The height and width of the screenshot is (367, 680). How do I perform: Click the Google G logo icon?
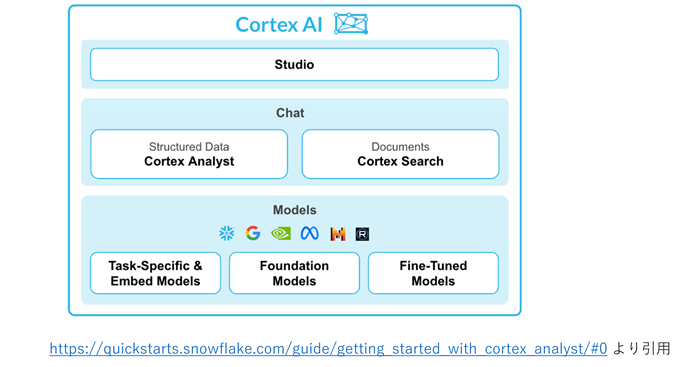253,233
